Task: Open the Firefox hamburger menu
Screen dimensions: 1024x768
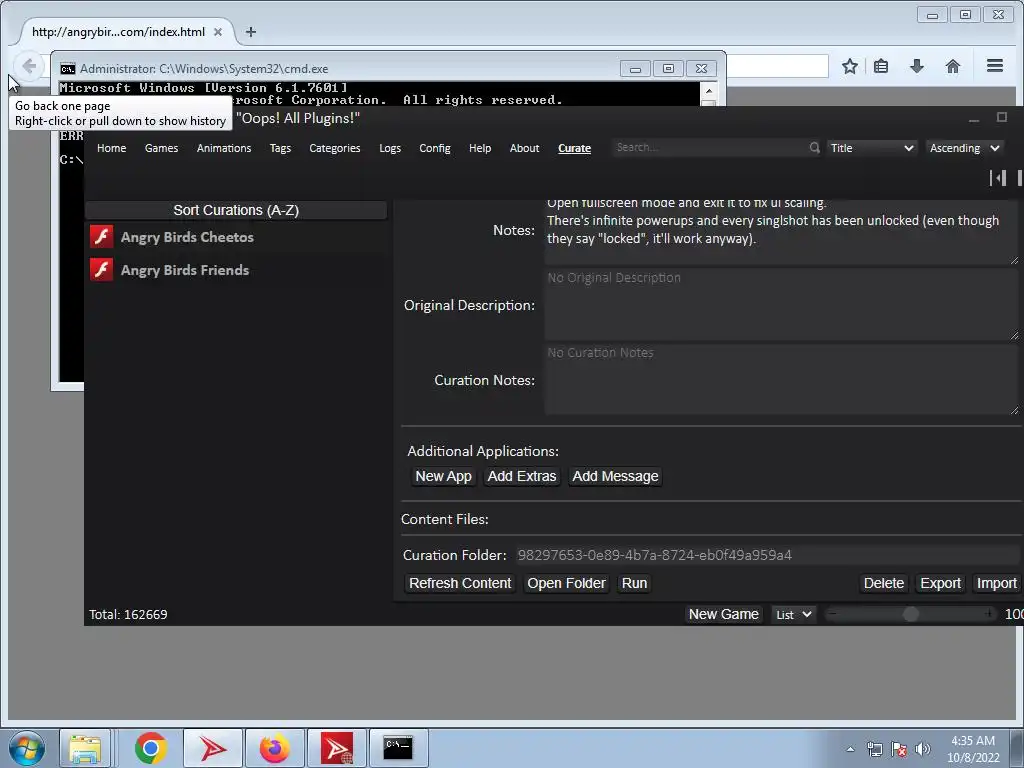Action: (995, 65)
